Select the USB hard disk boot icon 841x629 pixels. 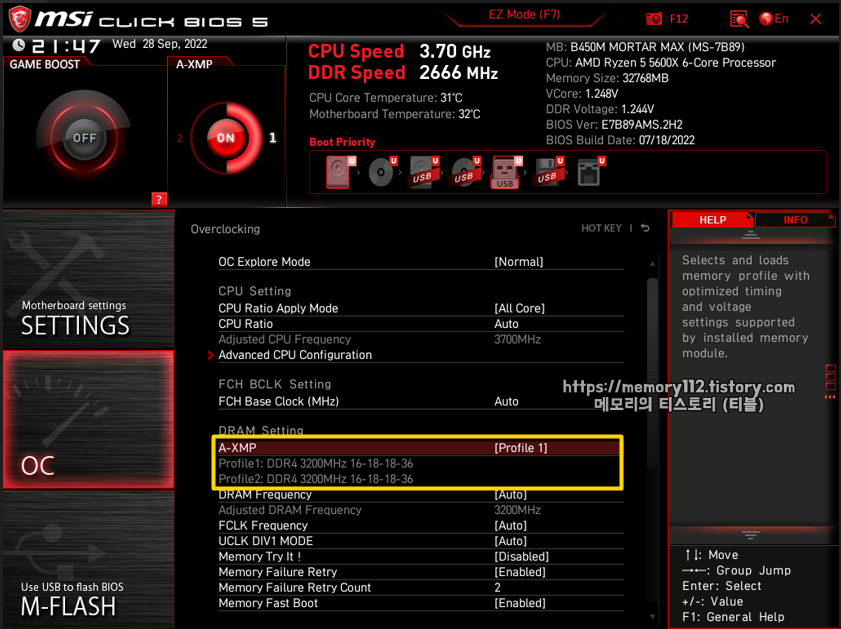click(x=423, y=172)
